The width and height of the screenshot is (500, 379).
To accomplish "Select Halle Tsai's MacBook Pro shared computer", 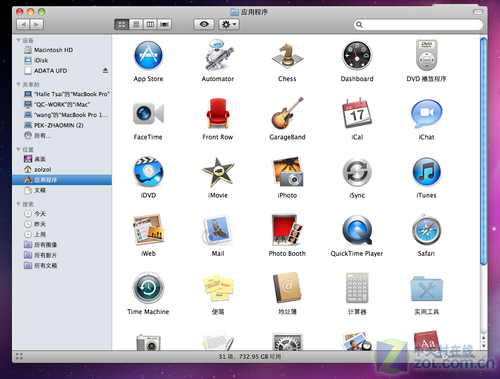I will 62,94.
